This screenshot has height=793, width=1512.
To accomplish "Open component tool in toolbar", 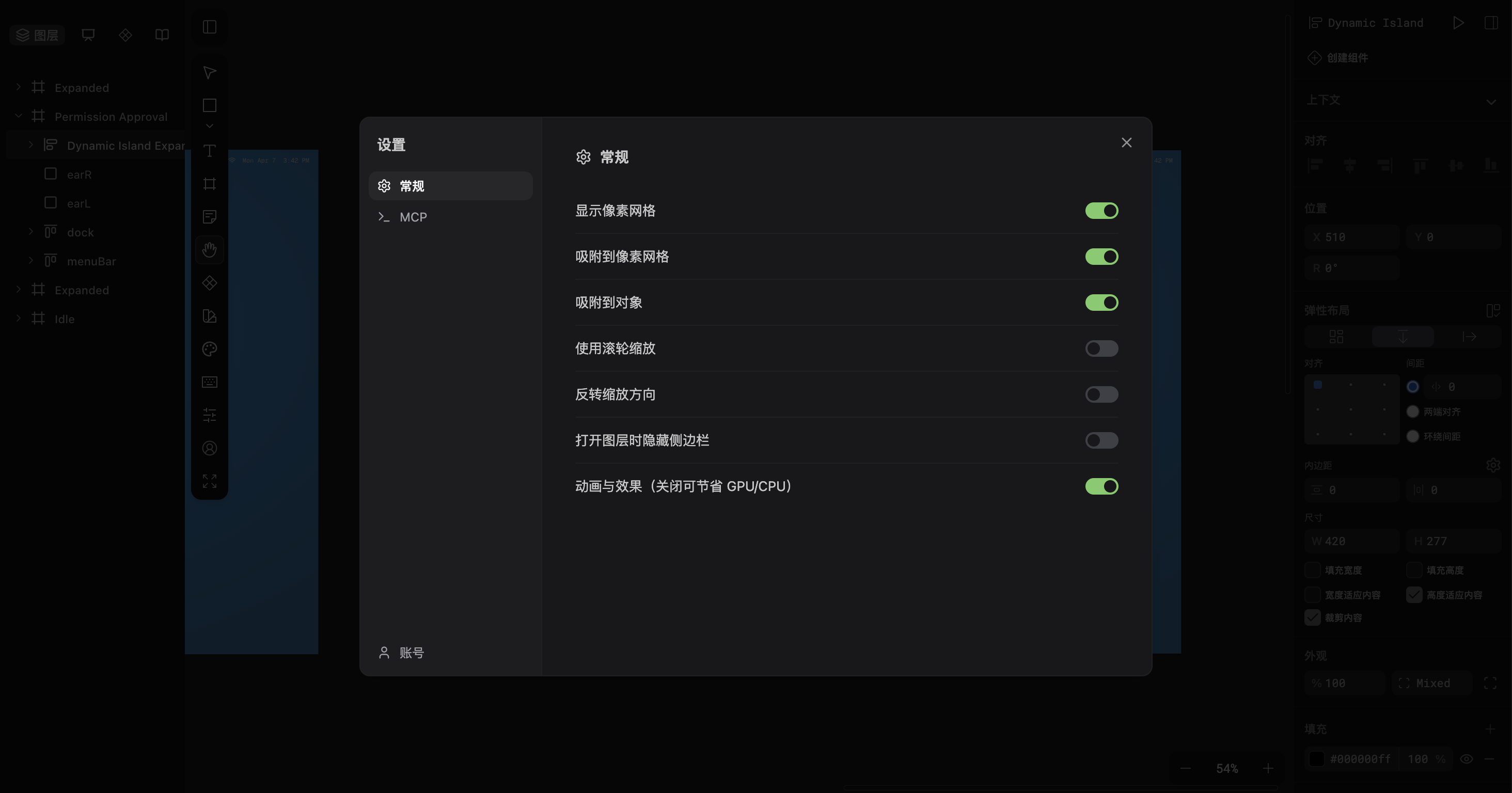I will click(x=210, y=283).
